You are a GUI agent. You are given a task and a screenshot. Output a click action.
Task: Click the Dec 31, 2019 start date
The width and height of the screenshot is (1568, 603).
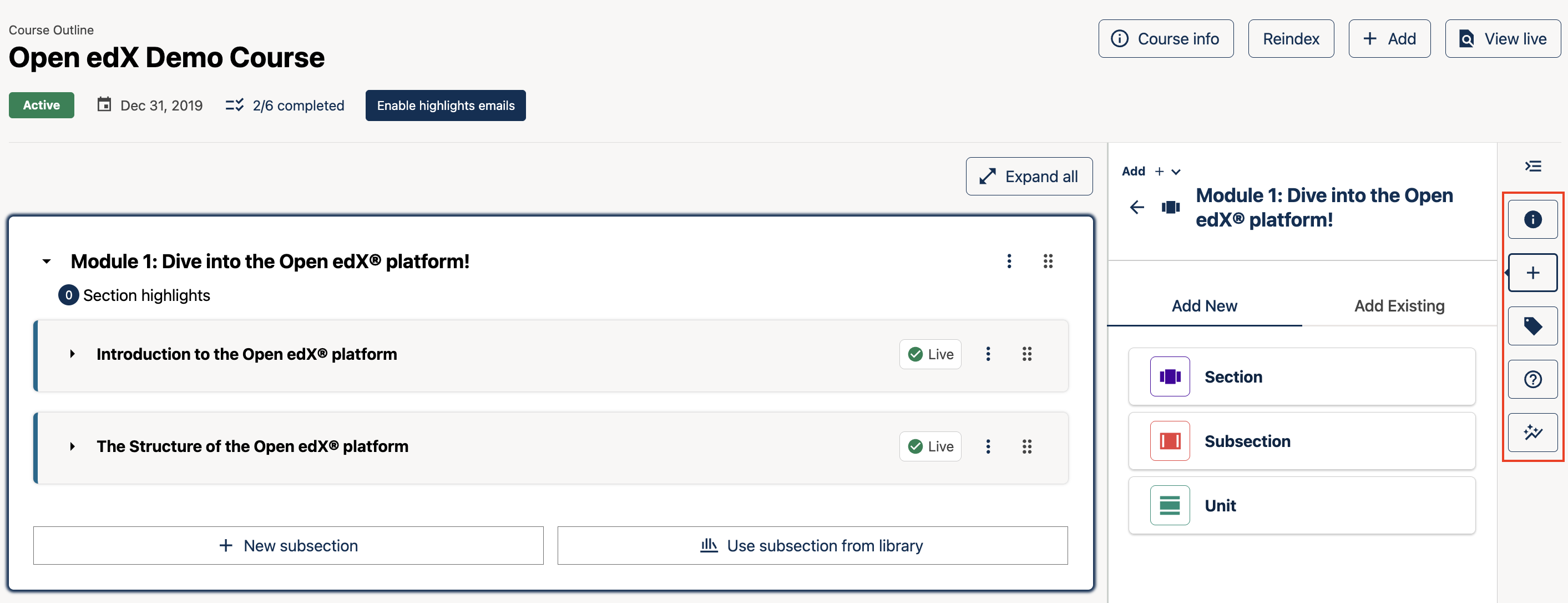coord(161,105)
